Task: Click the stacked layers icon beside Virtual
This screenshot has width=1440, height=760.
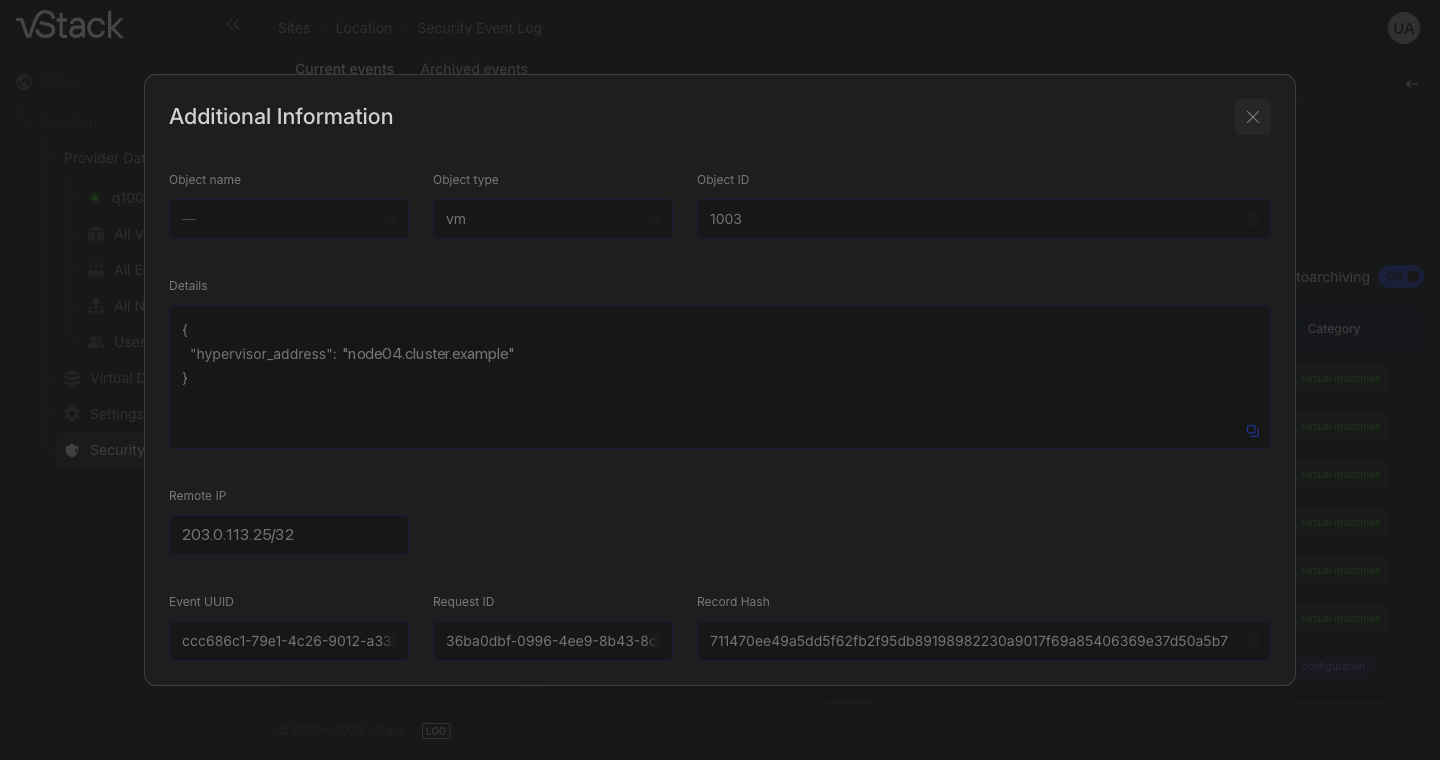Action: [72, 378]
